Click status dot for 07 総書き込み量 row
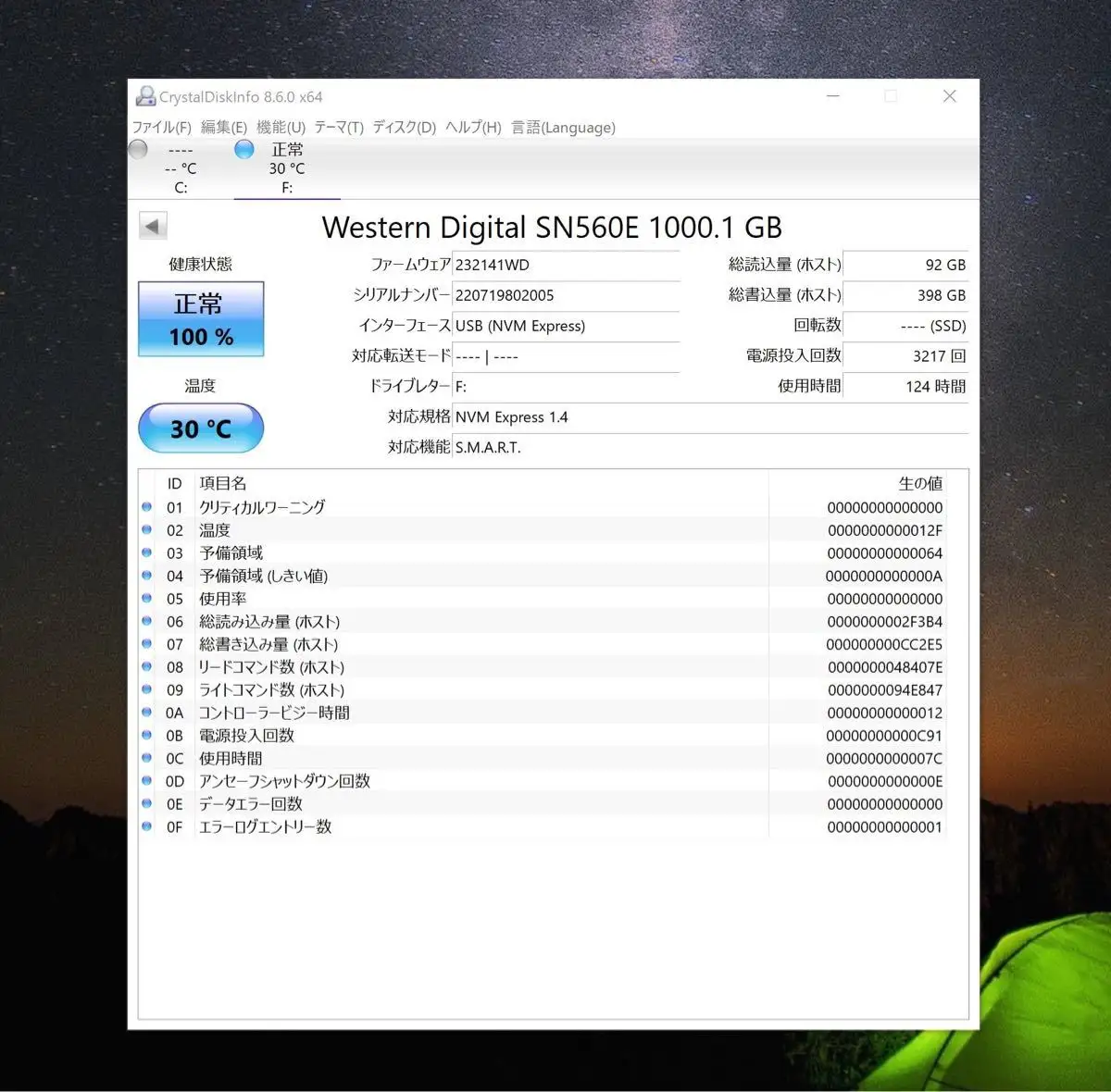 [147, 644]
